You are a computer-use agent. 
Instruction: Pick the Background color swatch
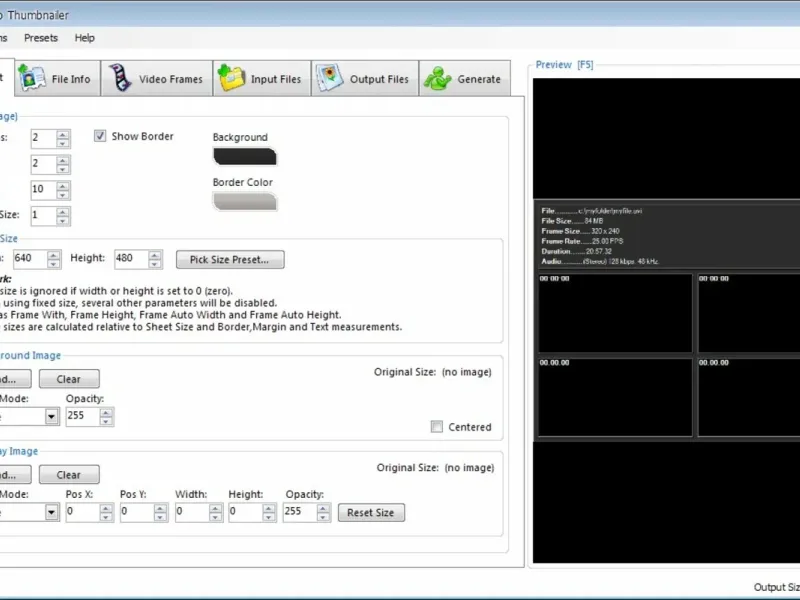click(245, 157)
